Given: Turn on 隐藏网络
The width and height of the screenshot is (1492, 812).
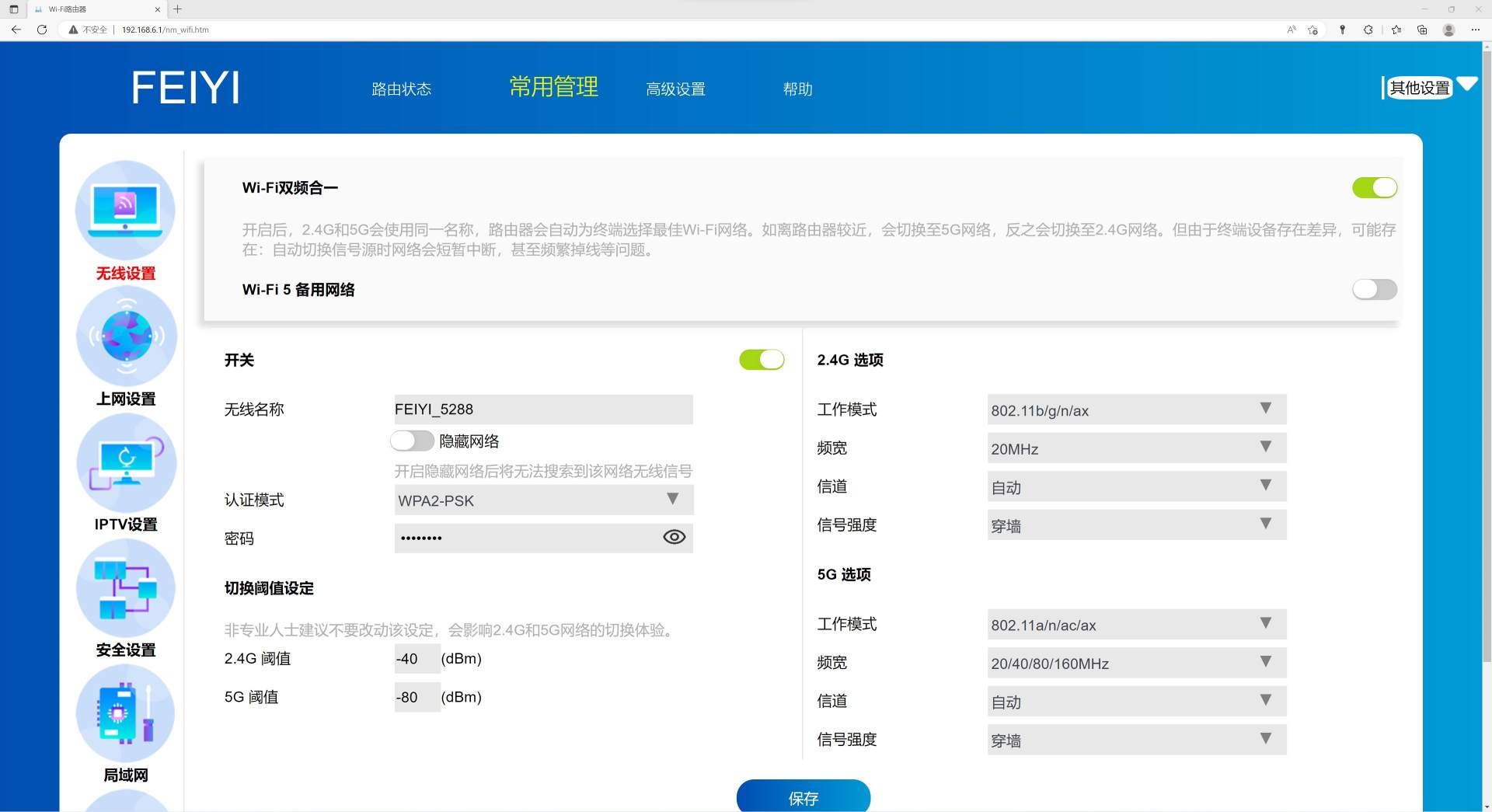Looking at the screenshot, I should click(x=412, y=441).
